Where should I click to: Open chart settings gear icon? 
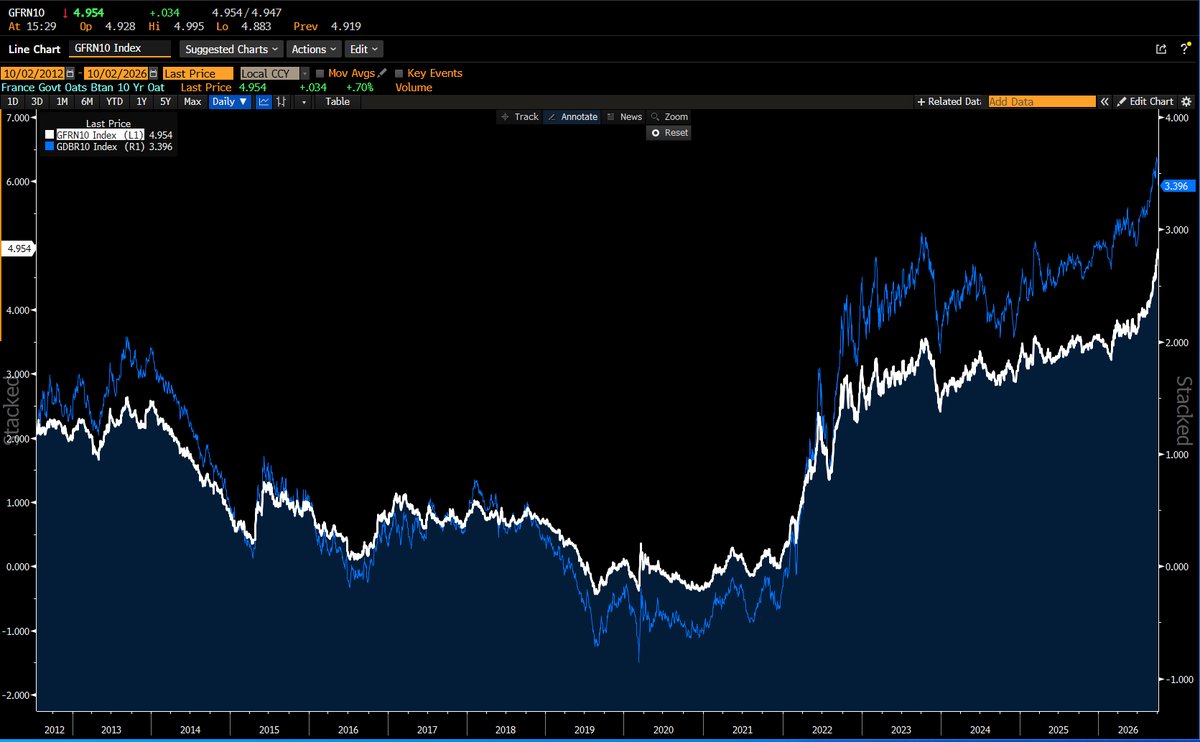[x=1186, y=101]
